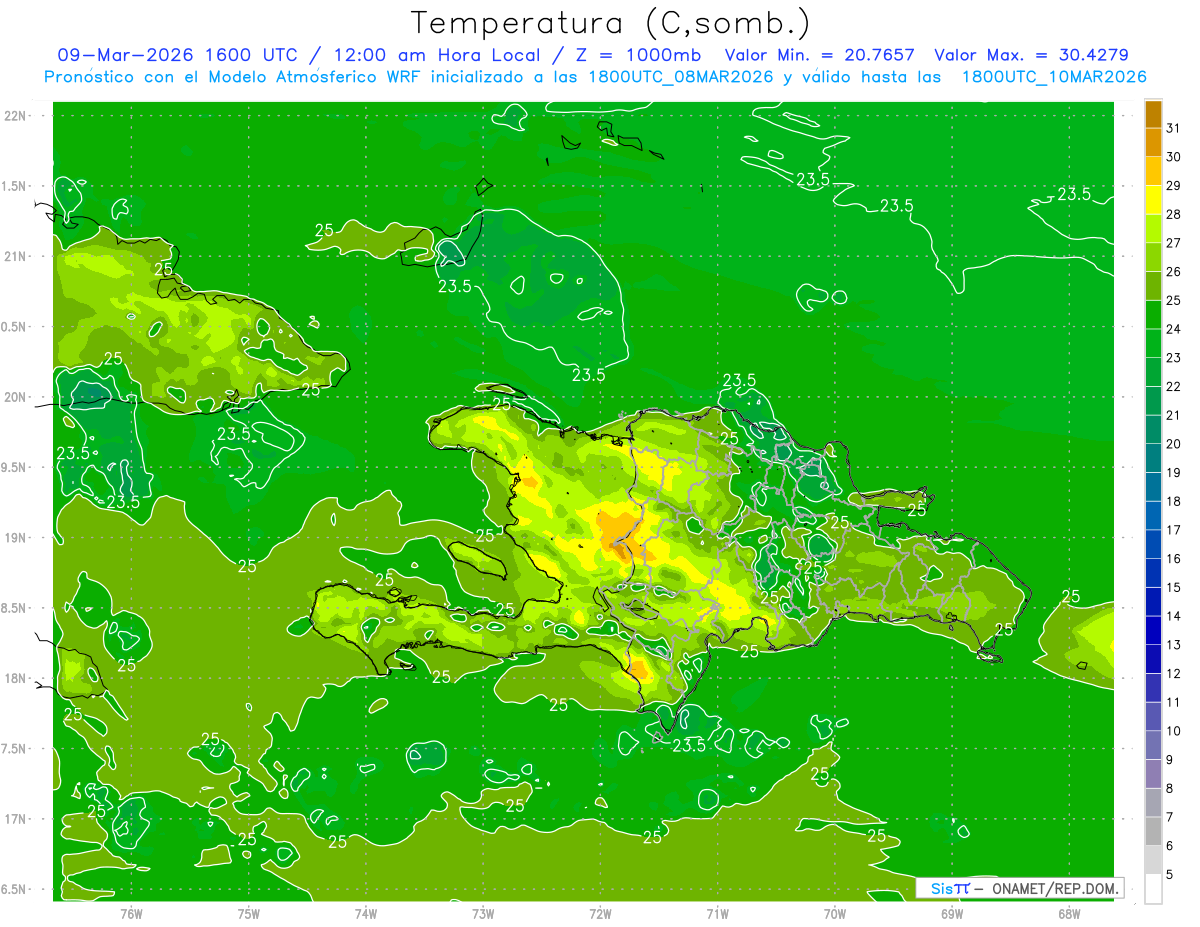Viewport: 1200px width, 927px height.
Task: Click the orange legend swatch between 30 and 31
Action: (x=1153, y=143)
